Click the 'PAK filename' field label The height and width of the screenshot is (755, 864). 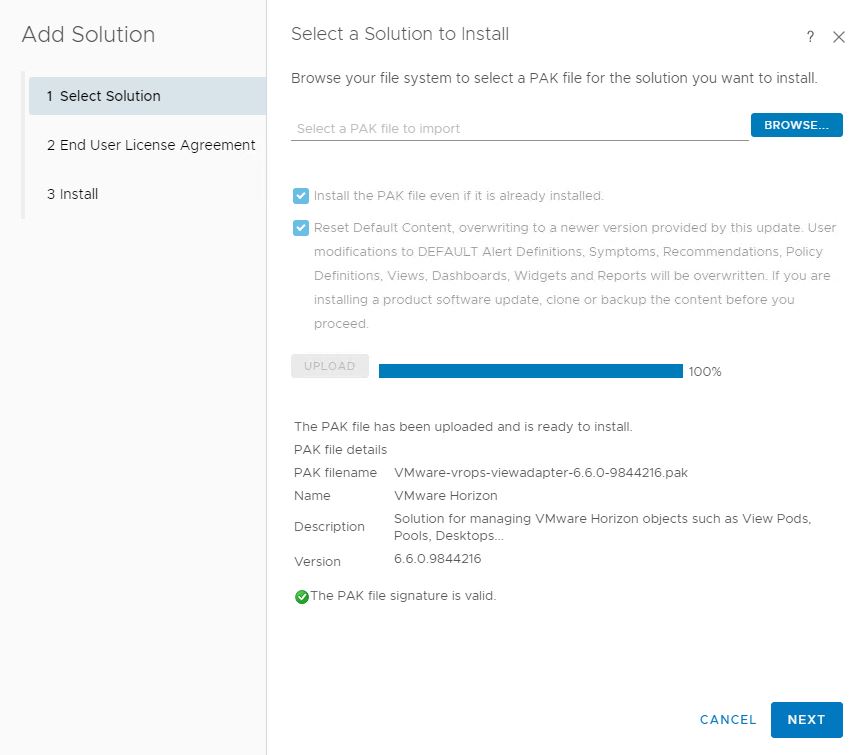coord(336,473)
